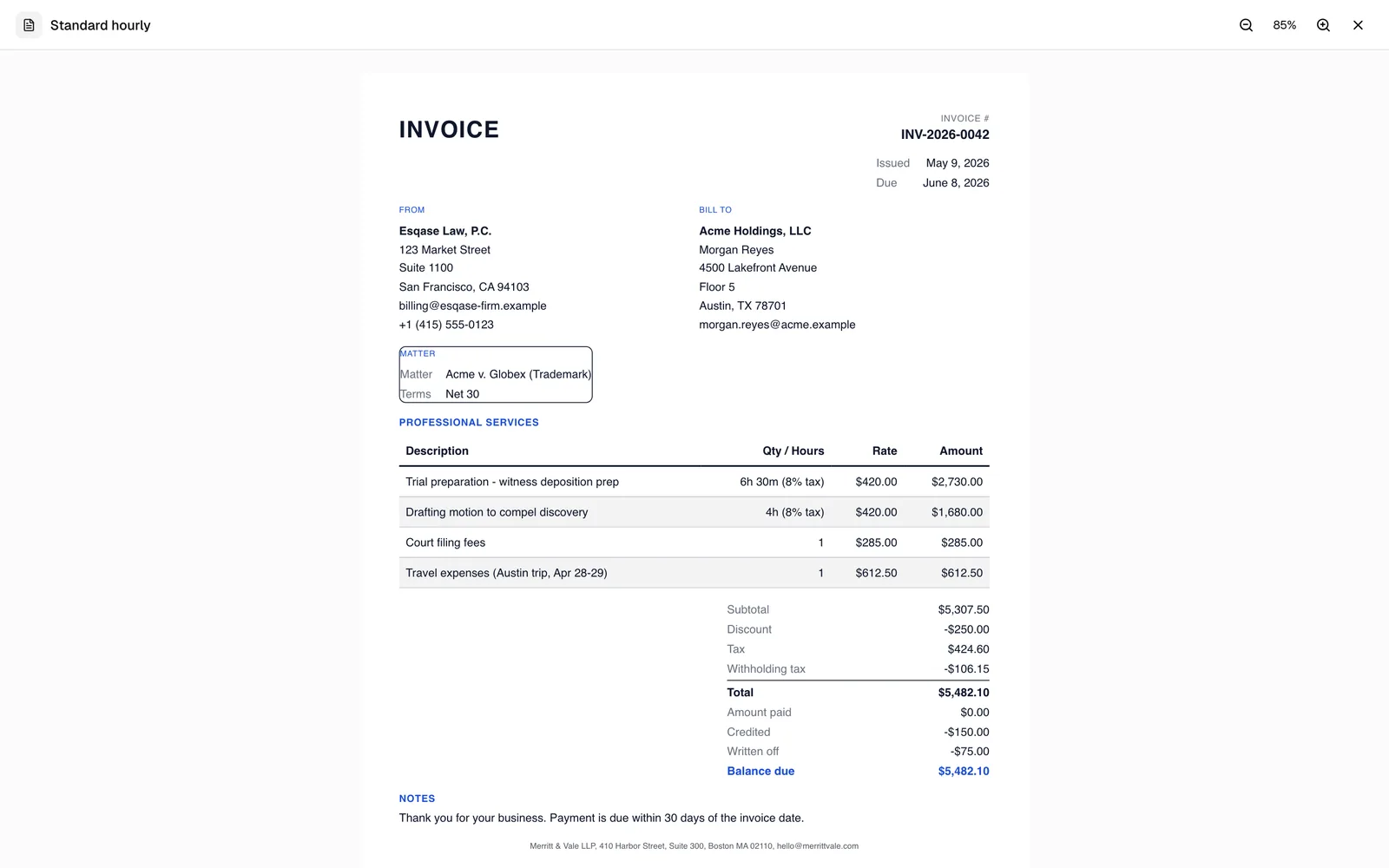This screenshot has width=1389, height=868.
Task: Click the tax value $424.60
Action: coord(968,649)
